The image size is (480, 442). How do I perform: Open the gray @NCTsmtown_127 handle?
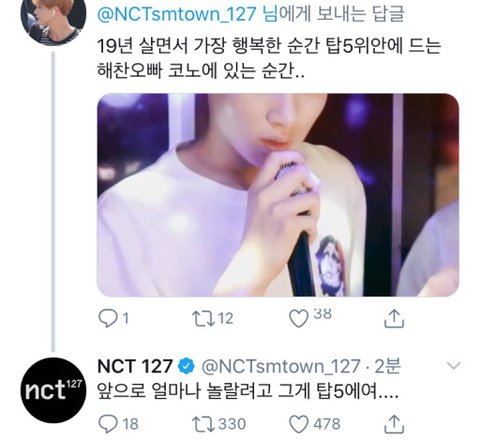(x=281, y=366)
